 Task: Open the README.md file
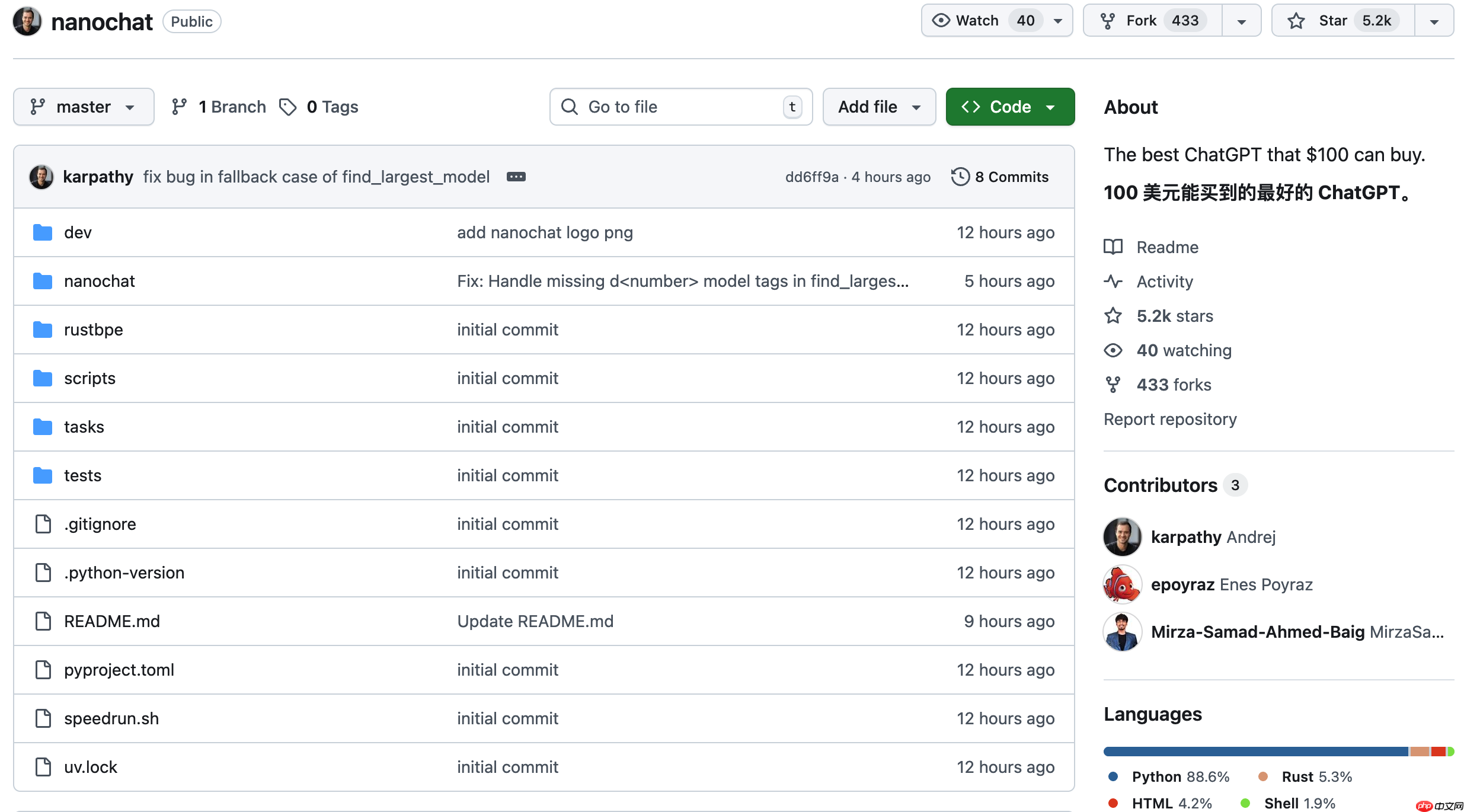[112, 621]
